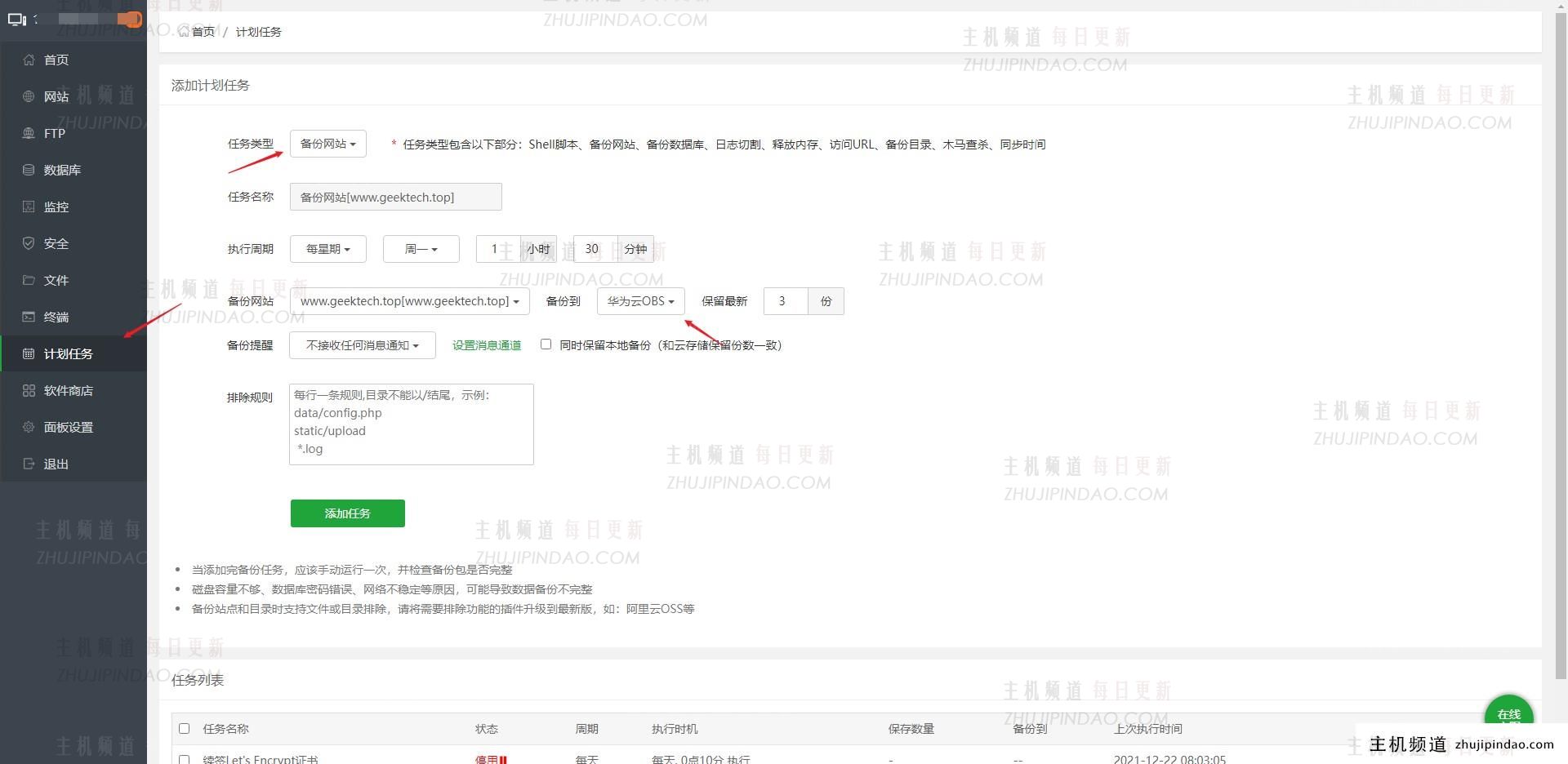
Task: Click the 保存数量 column header
Action: point(911,729)
